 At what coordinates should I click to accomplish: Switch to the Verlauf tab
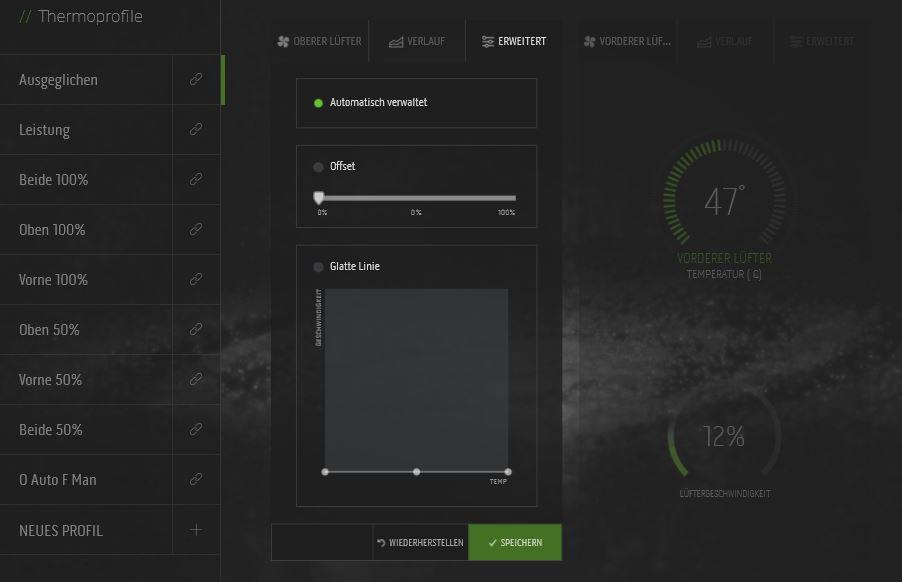pos(416,42)
